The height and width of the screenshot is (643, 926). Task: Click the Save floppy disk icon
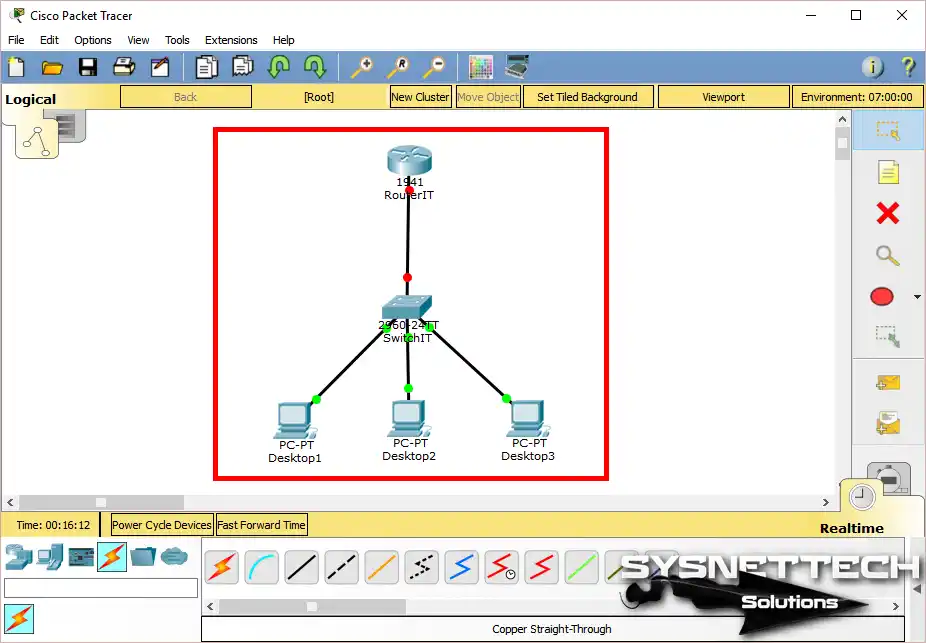(88, 67)
